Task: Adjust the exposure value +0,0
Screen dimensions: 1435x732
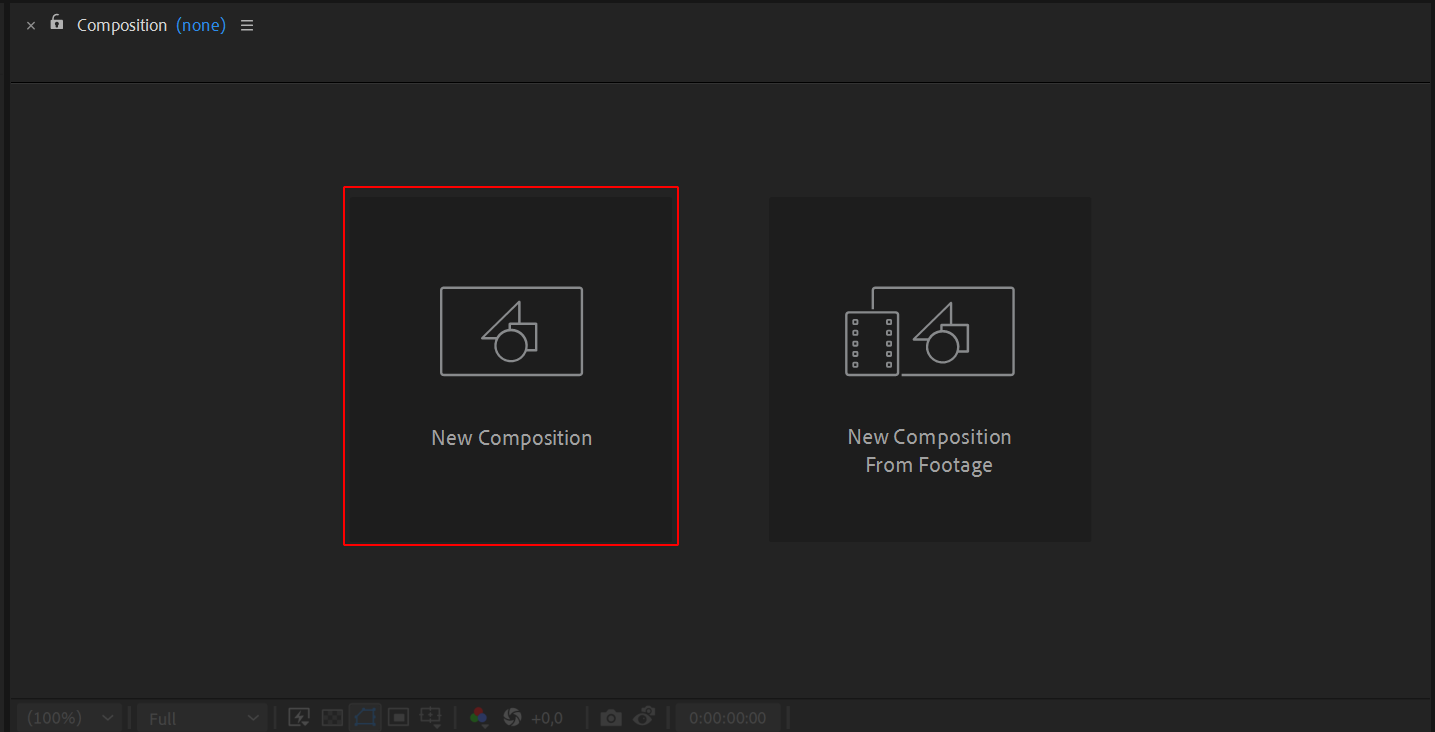Action: (547, 718)
